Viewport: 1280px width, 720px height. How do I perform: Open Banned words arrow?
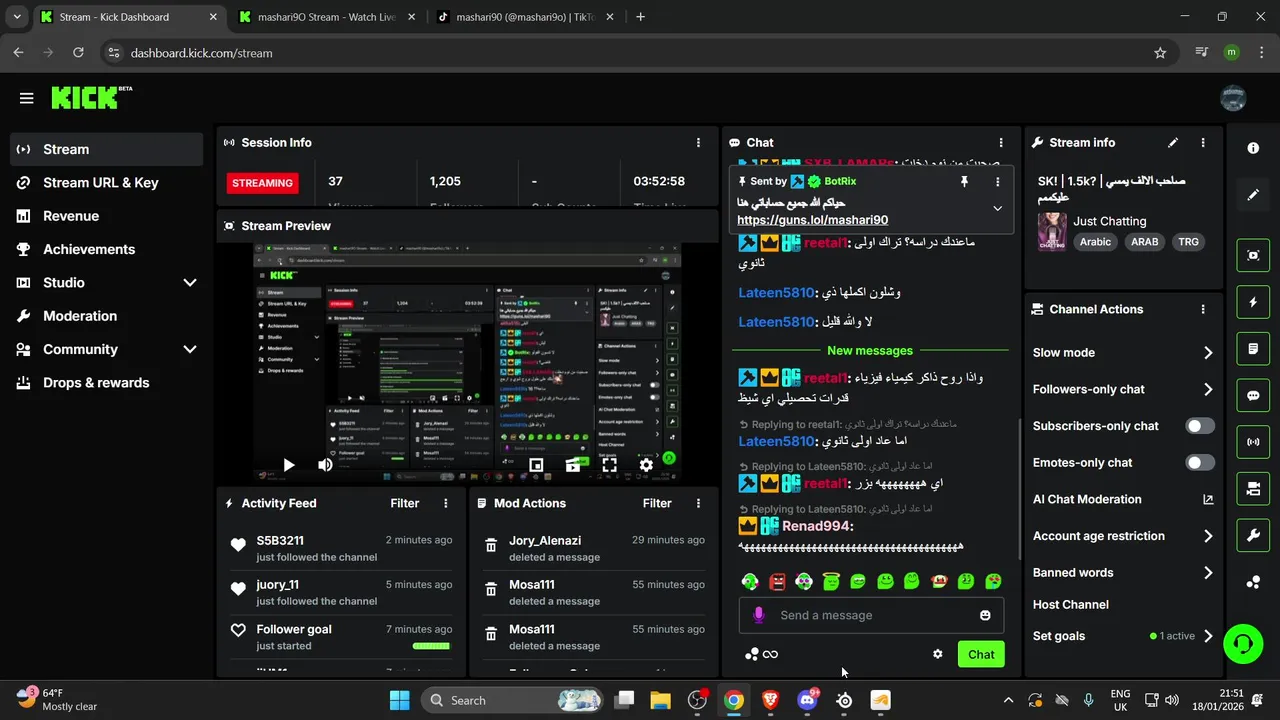1208,573
